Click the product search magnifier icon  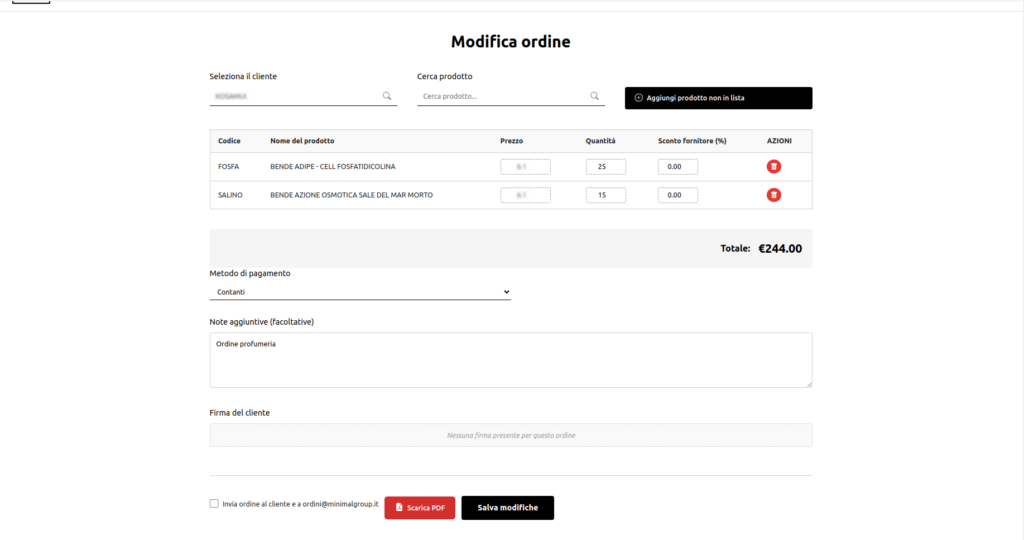coord(595,96)
